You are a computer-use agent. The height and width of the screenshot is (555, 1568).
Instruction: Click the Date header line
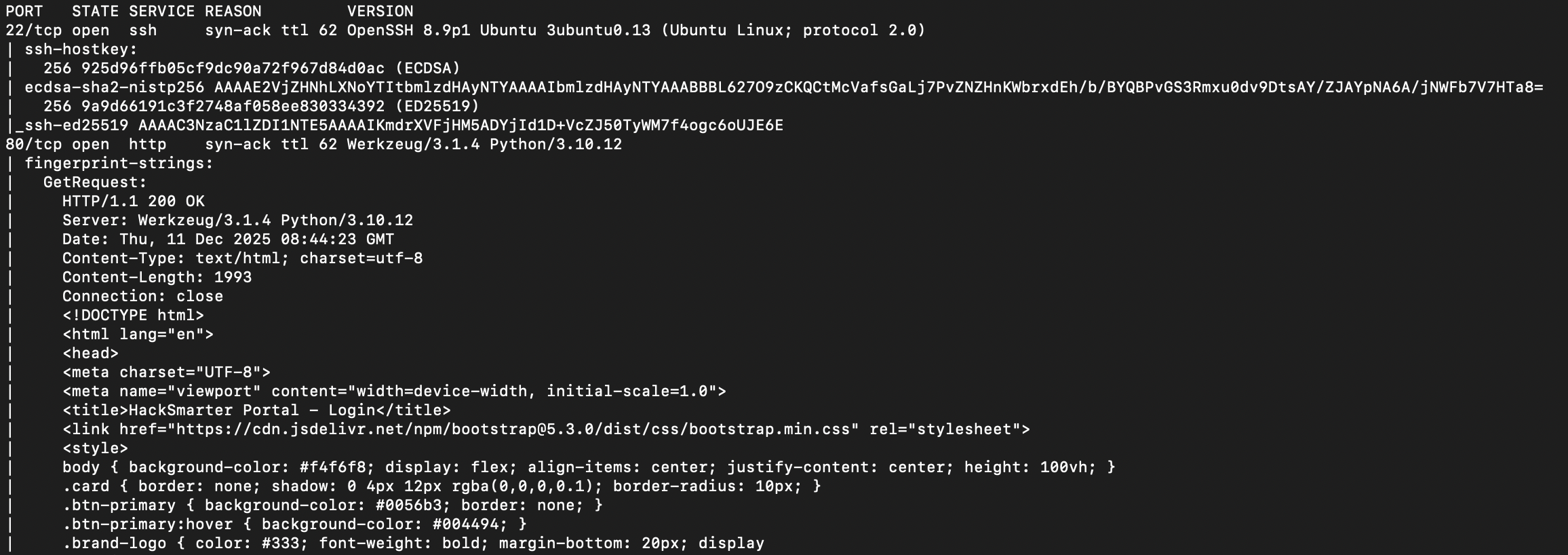(228, 240)
